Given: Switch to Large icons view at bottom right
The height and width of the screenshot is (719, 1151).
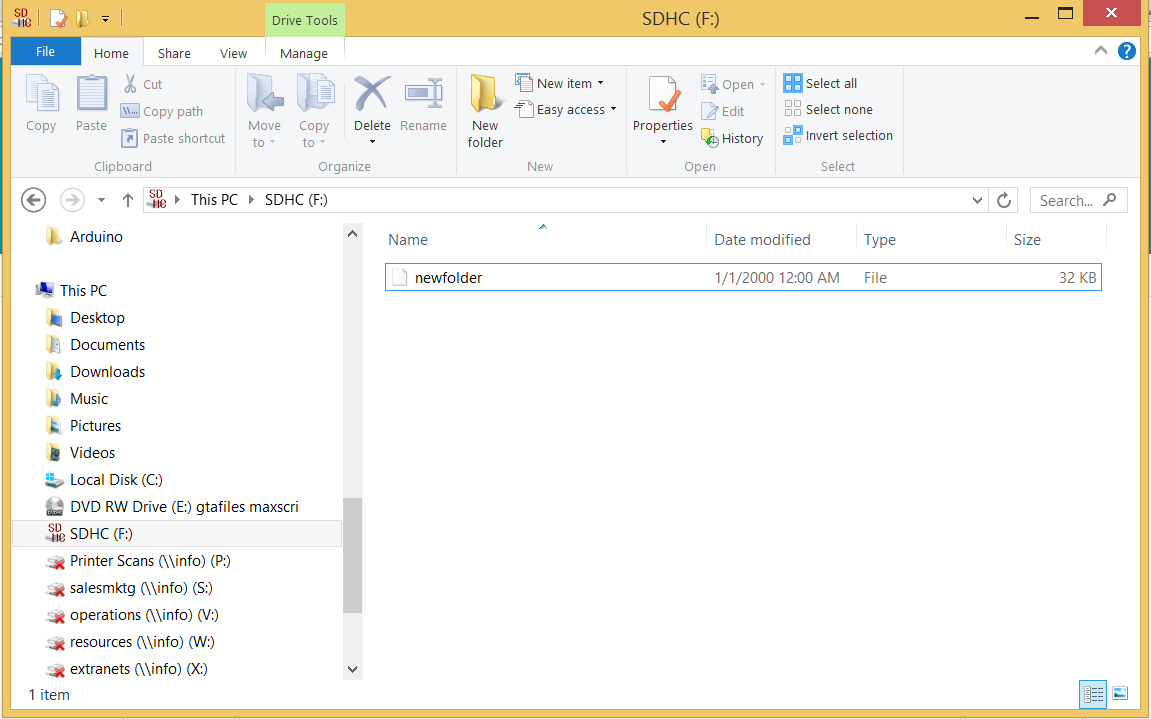Looking at the screenshot, I should 1121,694.
